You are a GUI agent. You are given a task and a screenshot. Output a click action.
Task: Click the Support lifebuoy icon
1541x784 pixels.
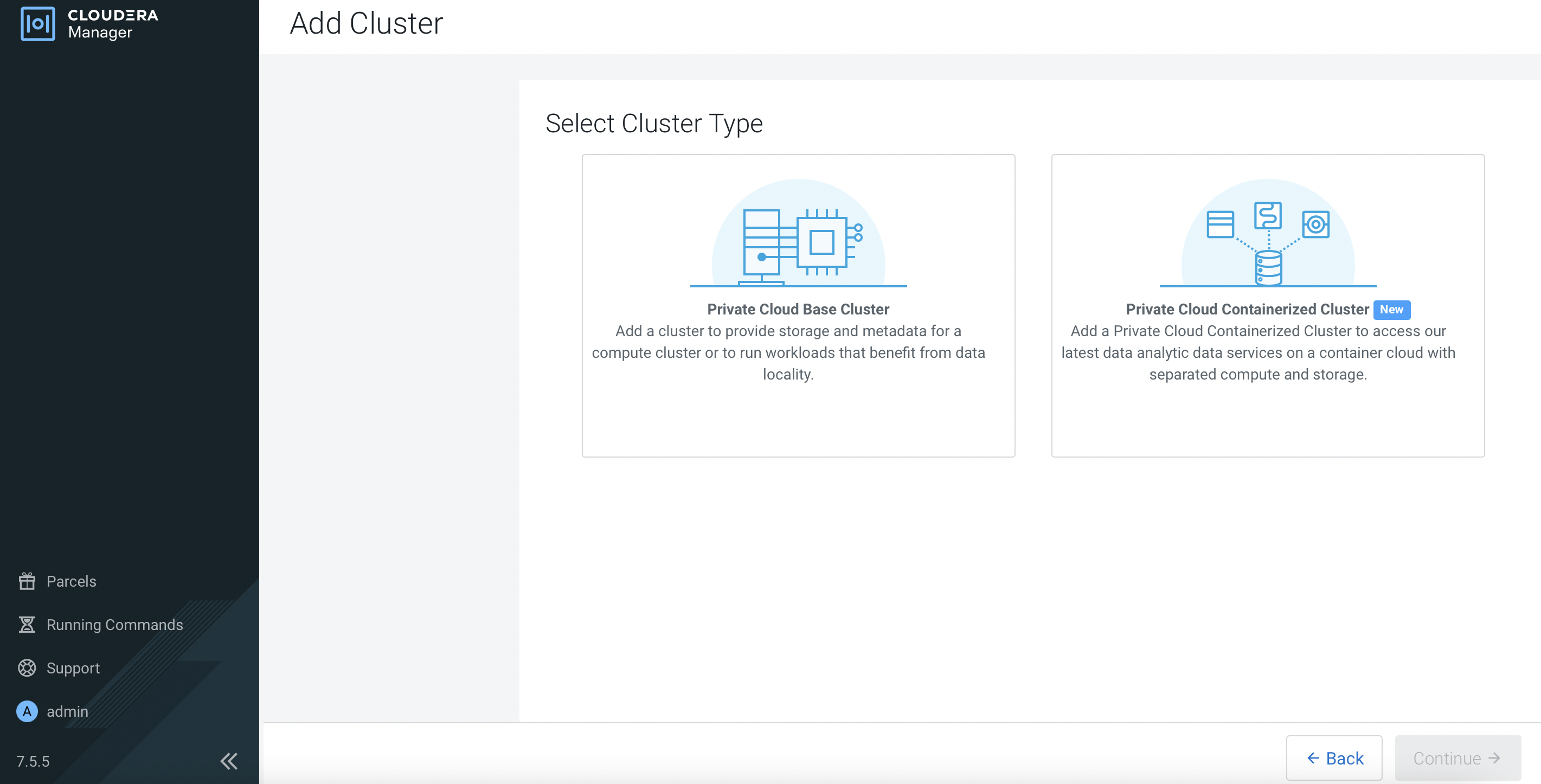pos(27,667)
